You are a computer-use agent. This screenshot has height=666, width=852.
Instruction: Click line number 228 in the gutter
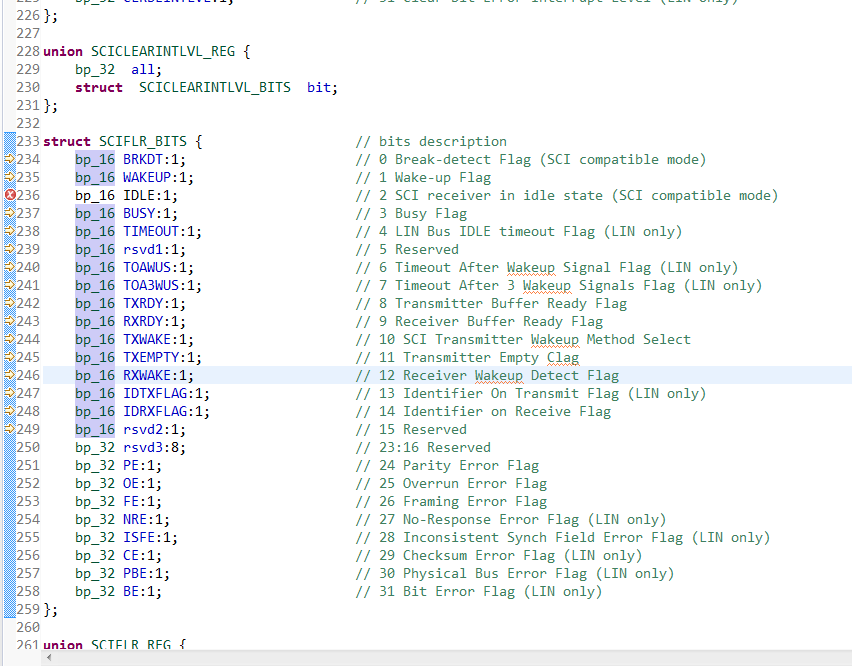[28, 51]
